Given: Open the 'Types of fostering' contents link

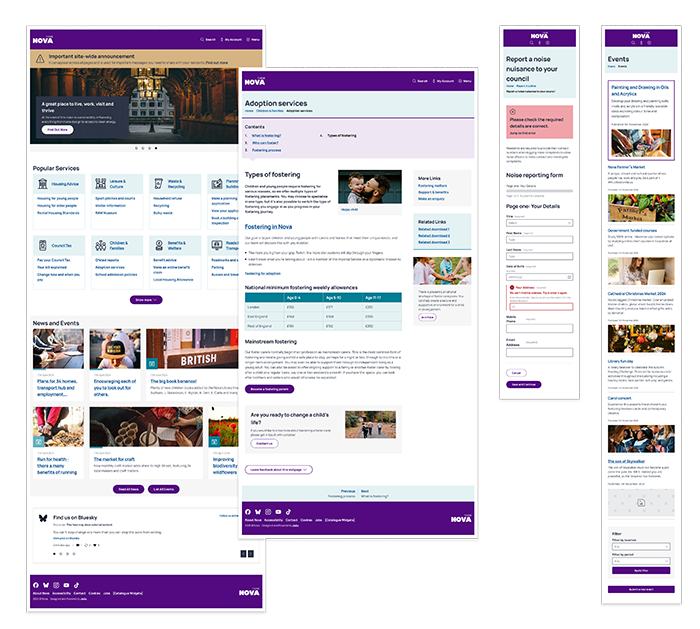Looking at the screenshot, I should (342, 135).
